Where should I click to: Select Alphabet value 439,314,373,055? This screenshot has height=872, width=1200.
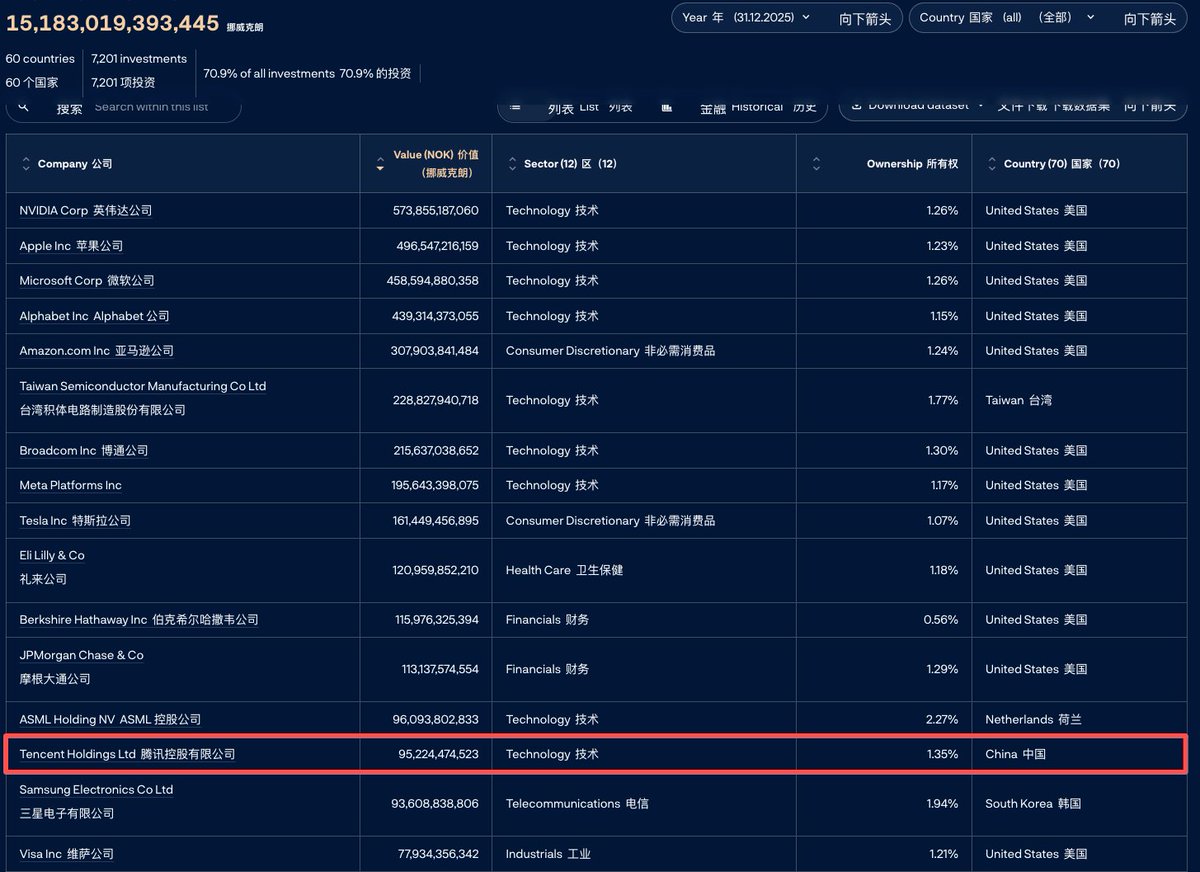(435, 316)
